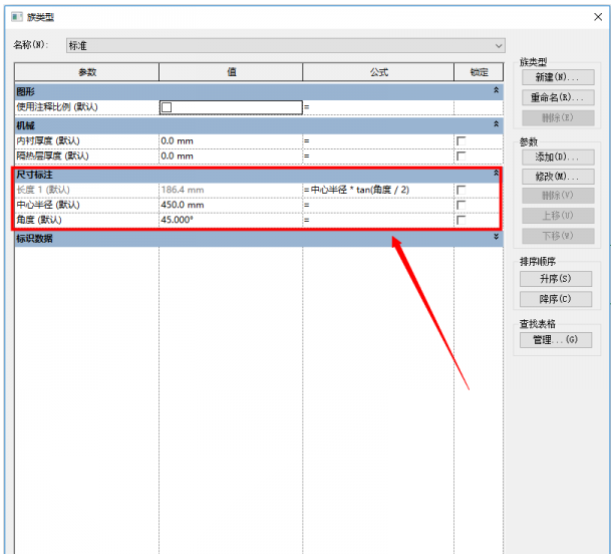
Task: Sort parameters ascending with 升序
Action: (x=557, y=279)
